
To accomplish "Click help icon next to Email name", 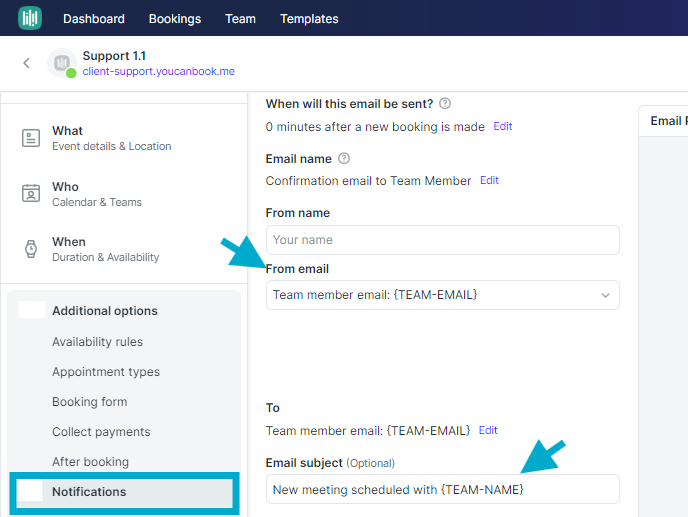I will 344,158.
